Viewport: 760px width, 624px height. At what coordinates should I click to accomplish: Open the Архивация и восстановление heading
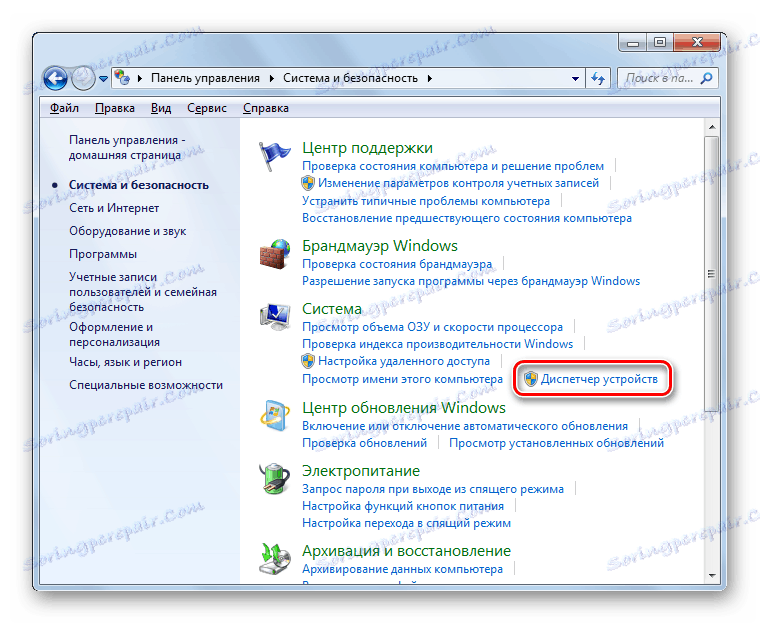[406, 551]
